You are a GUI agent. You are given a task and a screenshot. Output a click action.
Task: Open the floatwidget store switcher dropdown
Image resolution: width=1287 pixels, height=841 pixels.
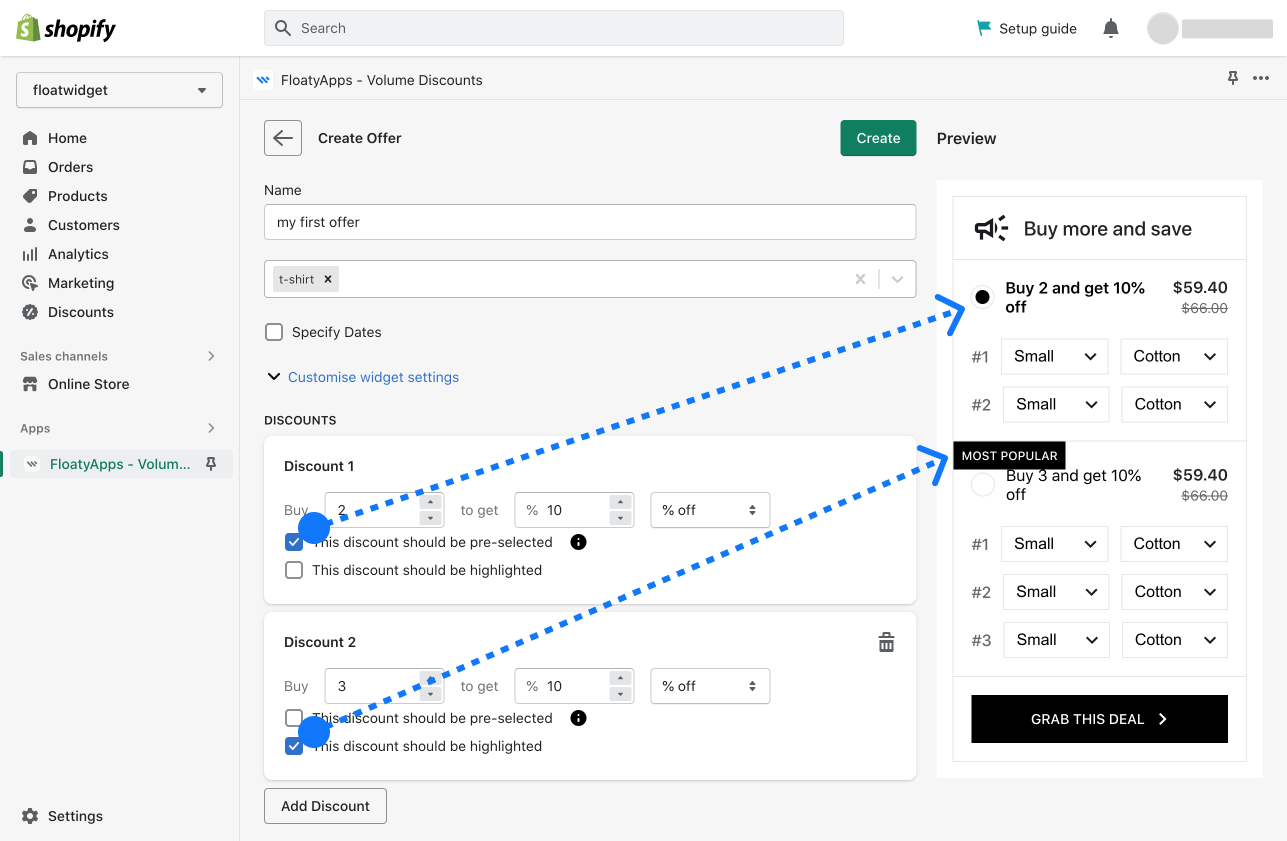pyautogui.click(x=119, y=90)
